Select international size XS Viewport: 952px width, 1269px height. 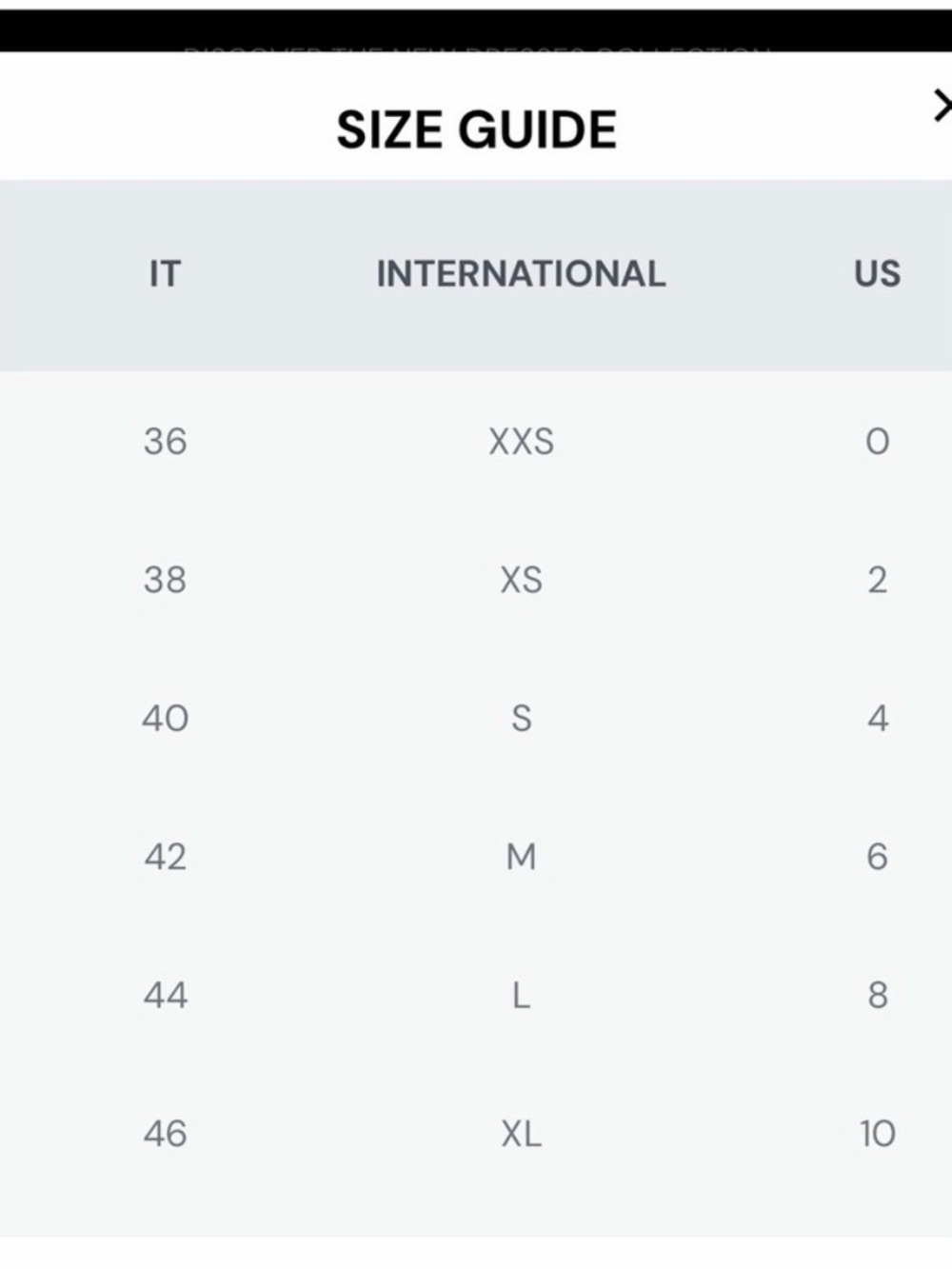[x=521, y=580]
